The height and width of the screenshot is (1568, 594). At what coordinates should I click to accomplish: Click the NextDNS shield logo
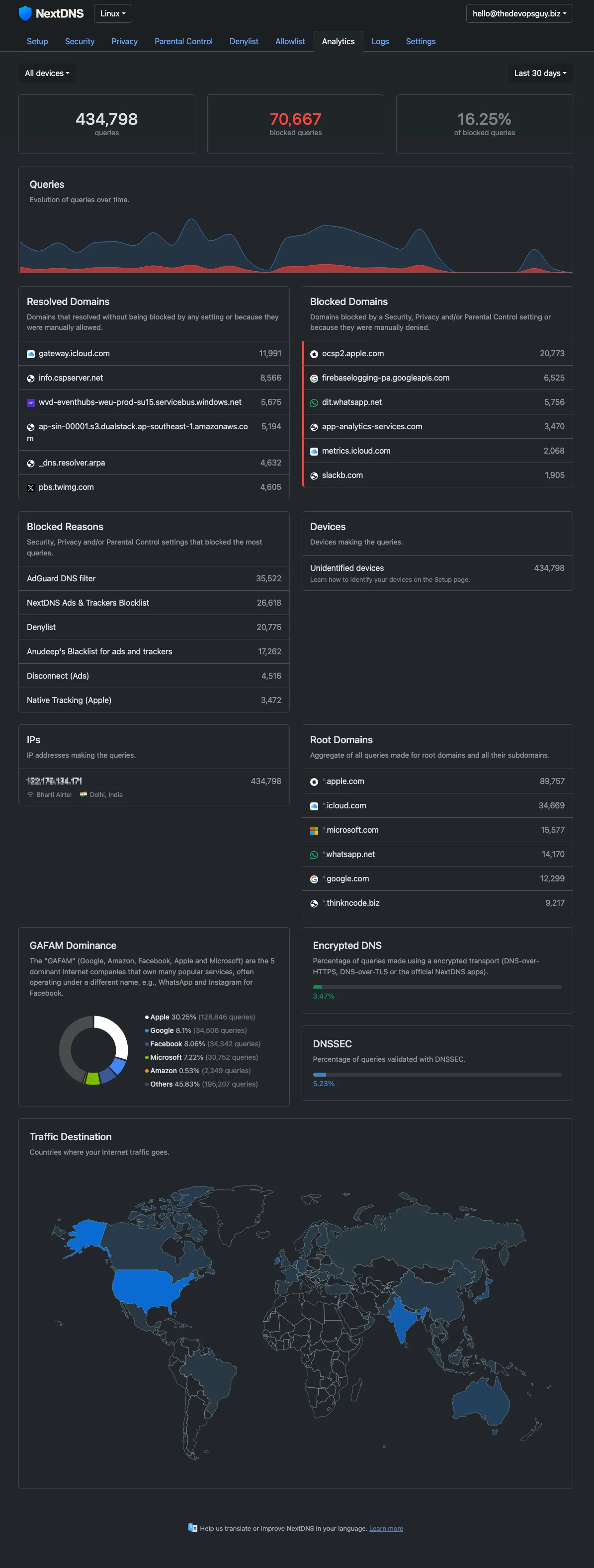click(x=25, y=13)
